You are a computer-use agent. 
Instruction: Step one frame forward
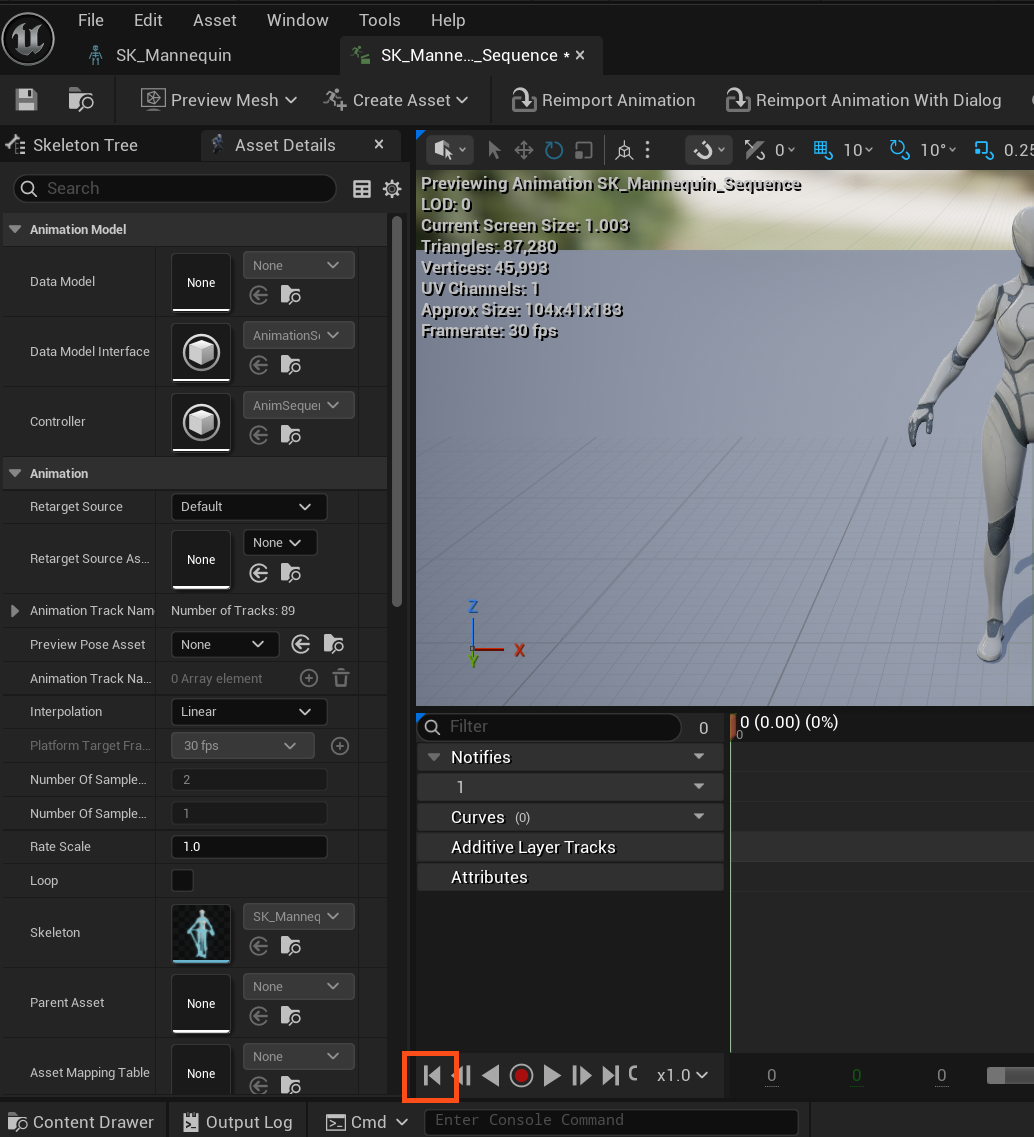tap(582, 1075)
